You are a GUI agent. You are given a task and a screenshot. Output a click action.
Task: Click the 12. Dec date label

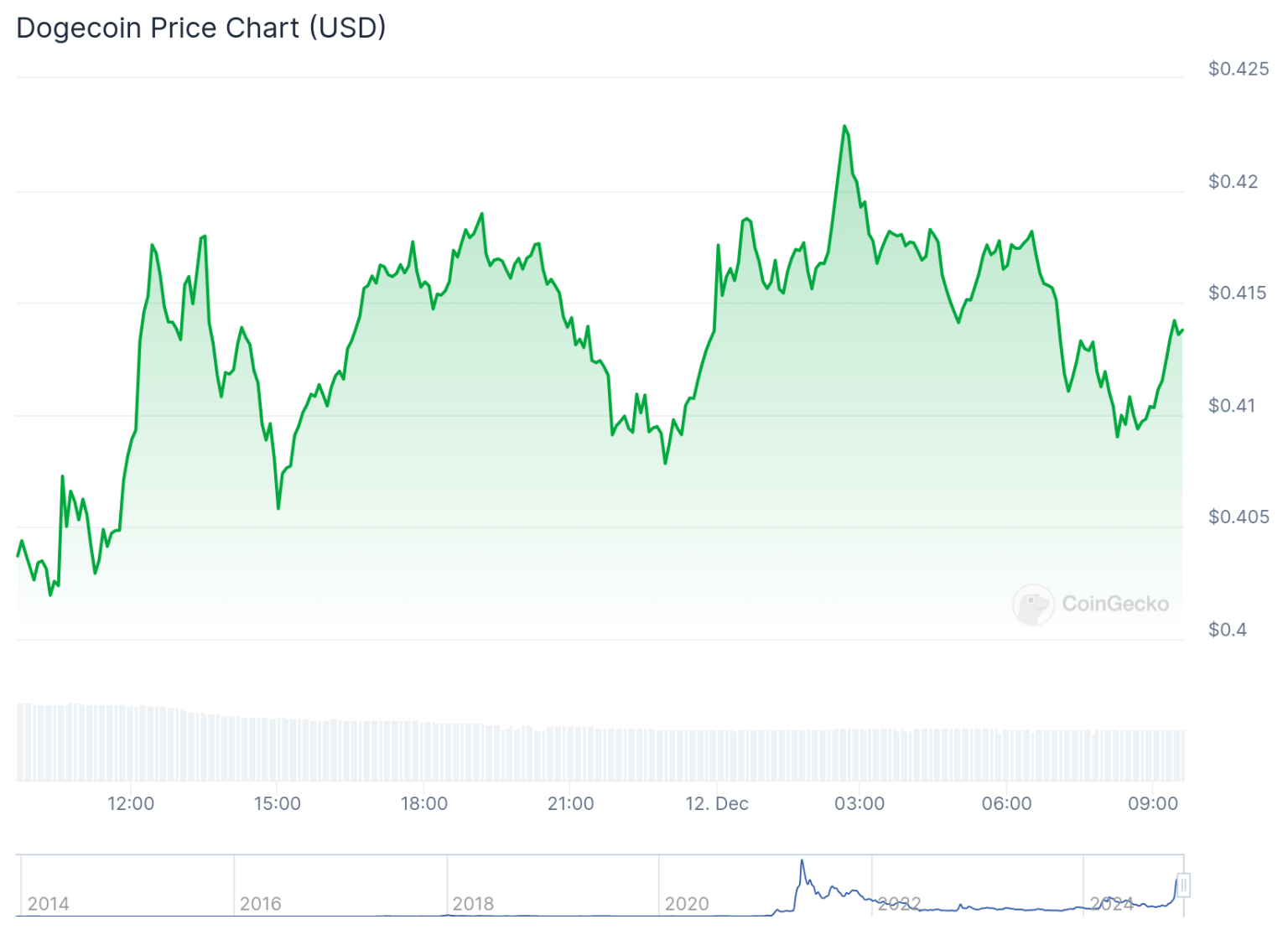tap(716, 803)
